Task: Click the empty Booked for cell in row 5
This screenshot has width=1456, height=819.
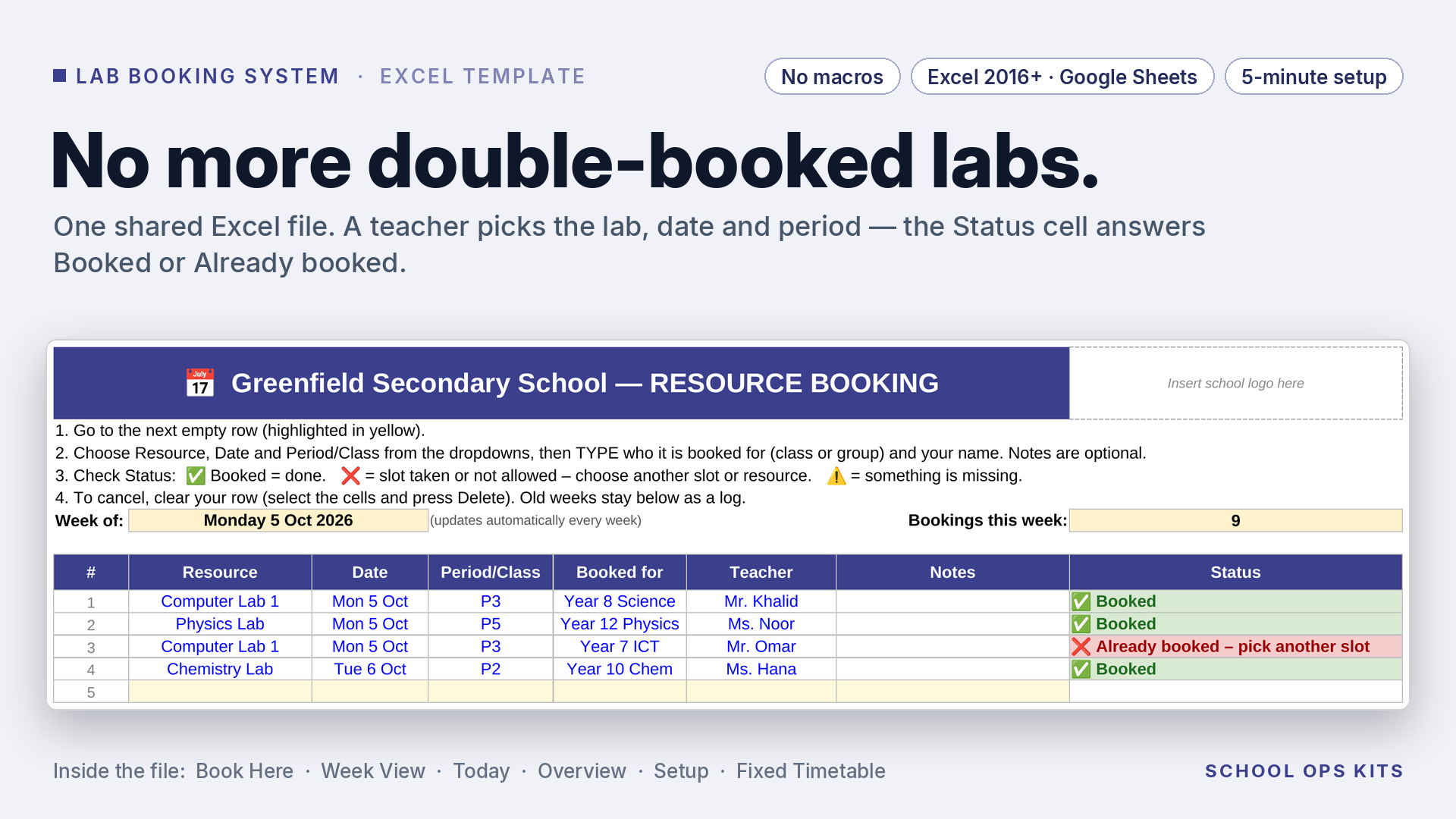Action: [x=620, y=692]
